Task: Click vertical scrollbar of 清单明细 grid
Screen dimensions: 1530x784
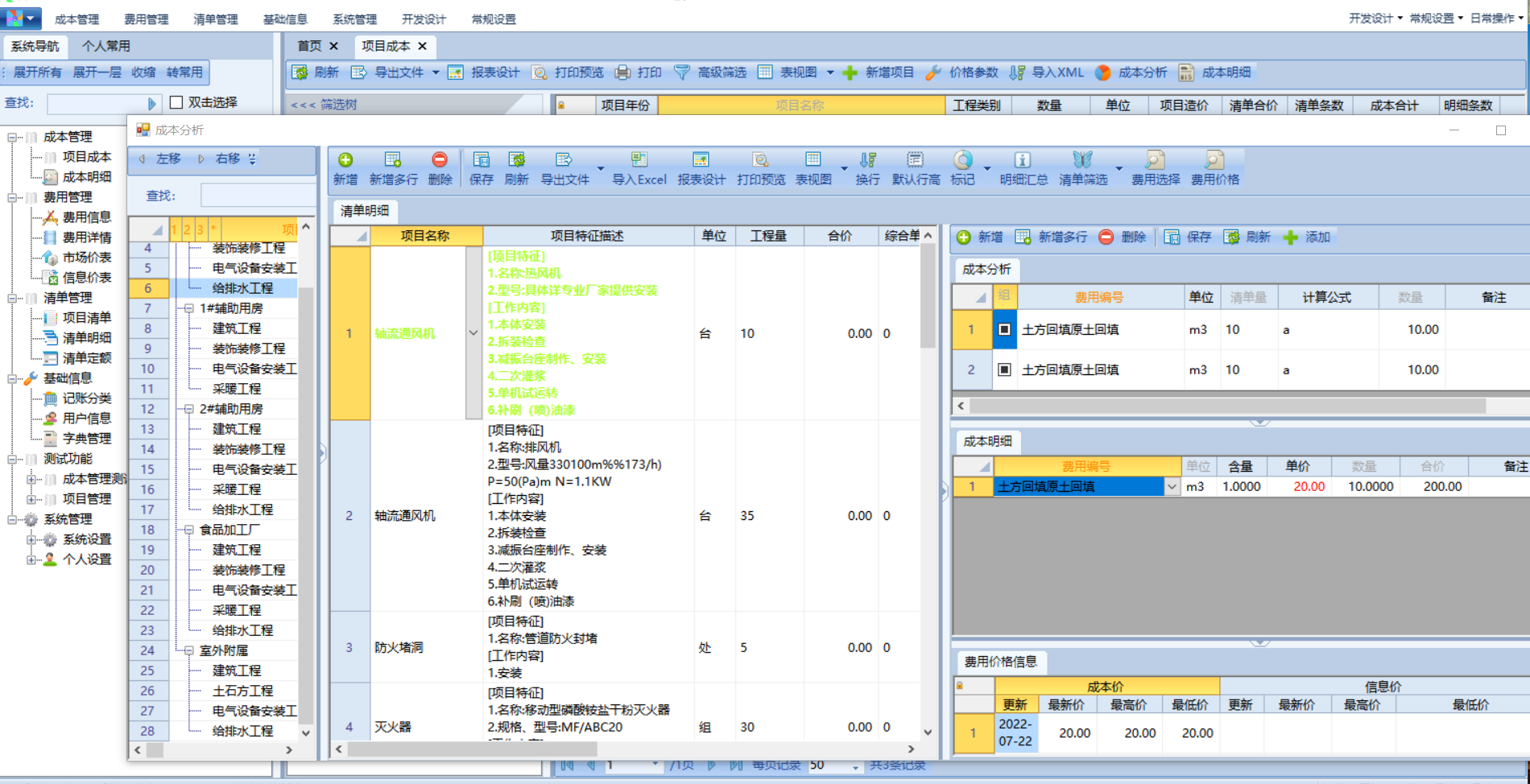Action: click(x=928, y=298)
